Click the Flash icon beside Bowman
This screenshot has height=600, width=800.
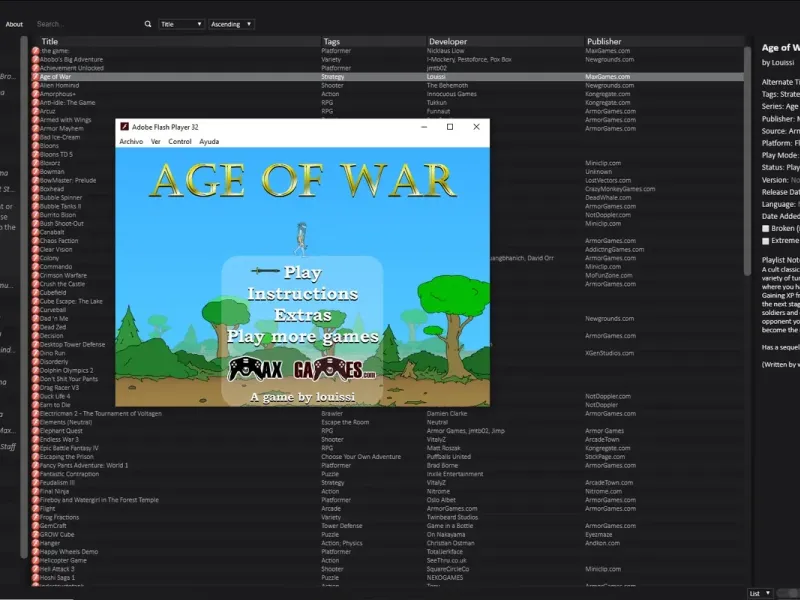pyautogui.click(x=35, y=171)
